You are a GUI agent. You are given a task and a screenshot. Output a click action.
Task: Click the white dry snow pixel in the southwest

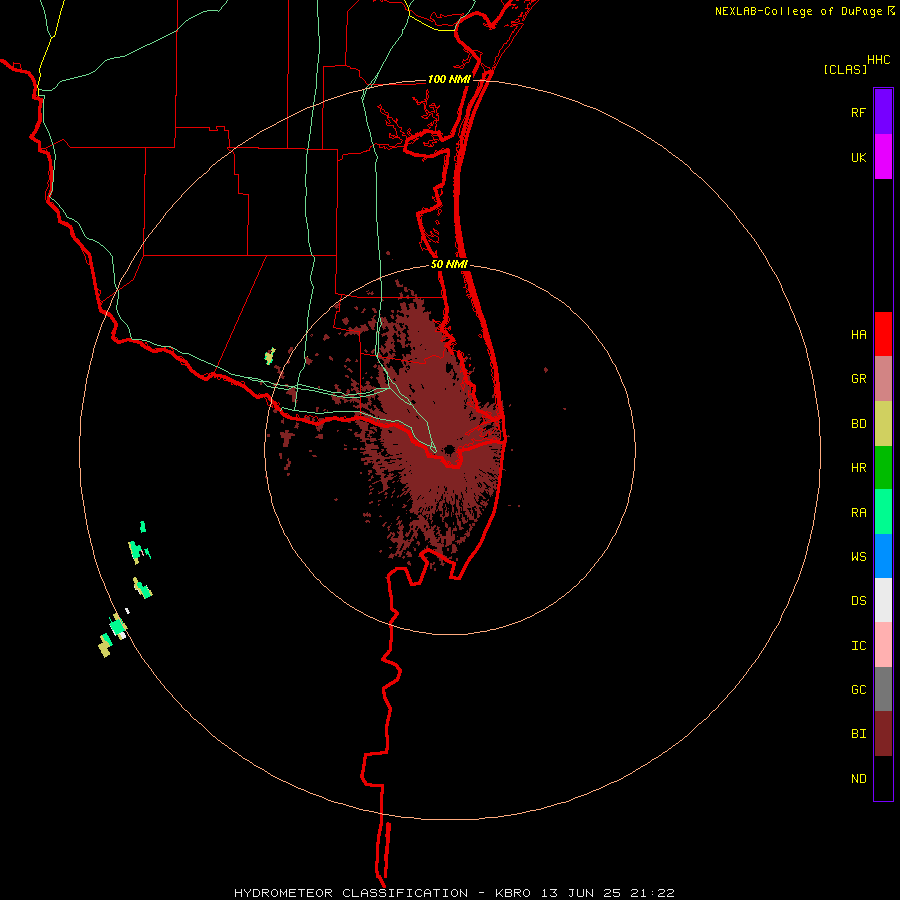pyautogui.click(x=127, y=611)
